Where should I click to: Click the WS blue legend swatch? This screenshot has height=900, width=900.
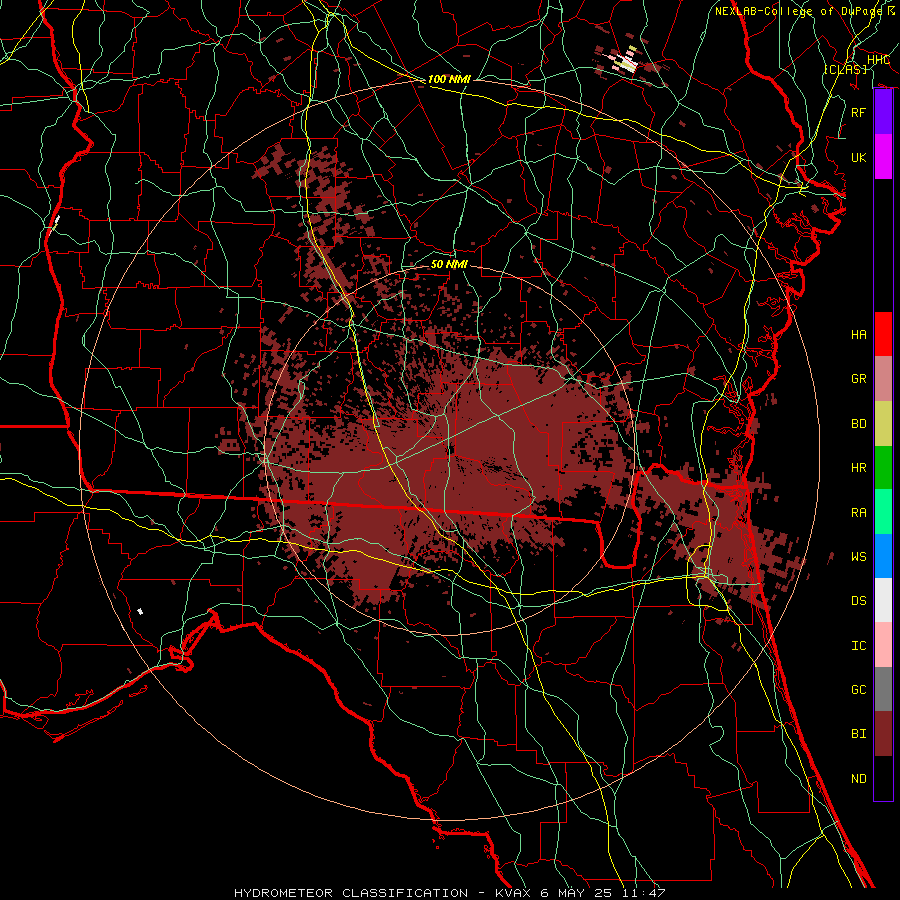tap(883, 556)
